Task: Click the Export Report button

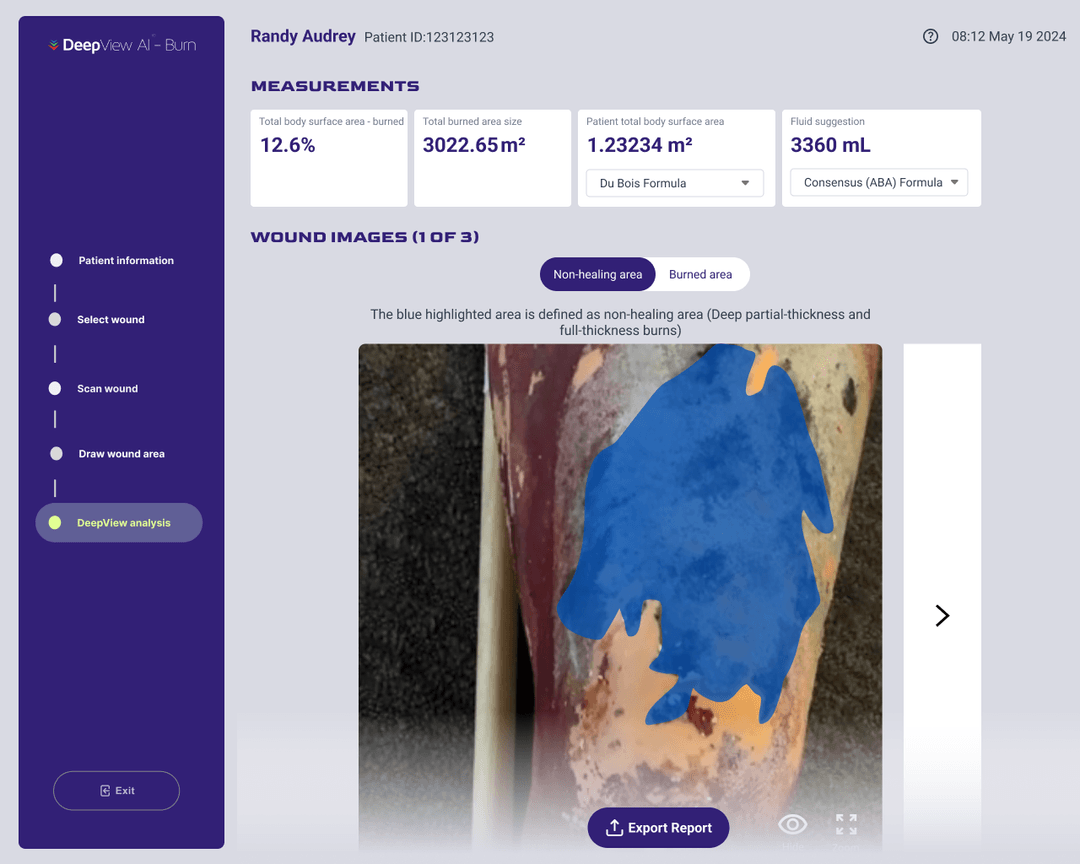Action: pos(658,827)
